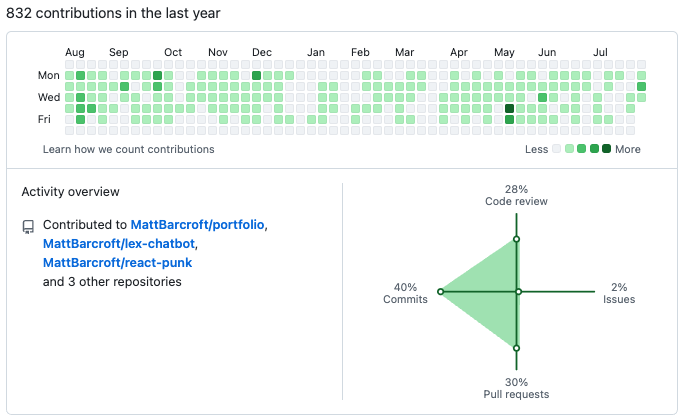Select the dark green Friday cell in May

click(509, 119)
